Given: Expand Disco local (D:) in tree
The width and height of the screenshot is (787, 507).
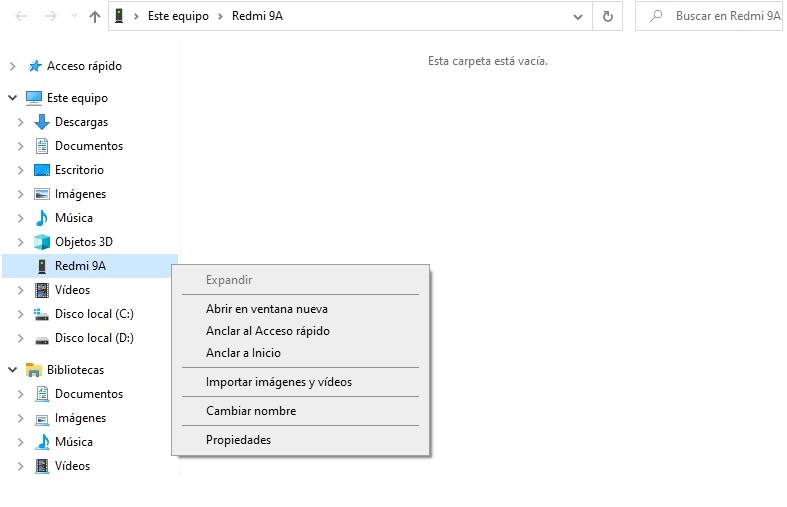Looking at the screenshot, I should 20,338.
